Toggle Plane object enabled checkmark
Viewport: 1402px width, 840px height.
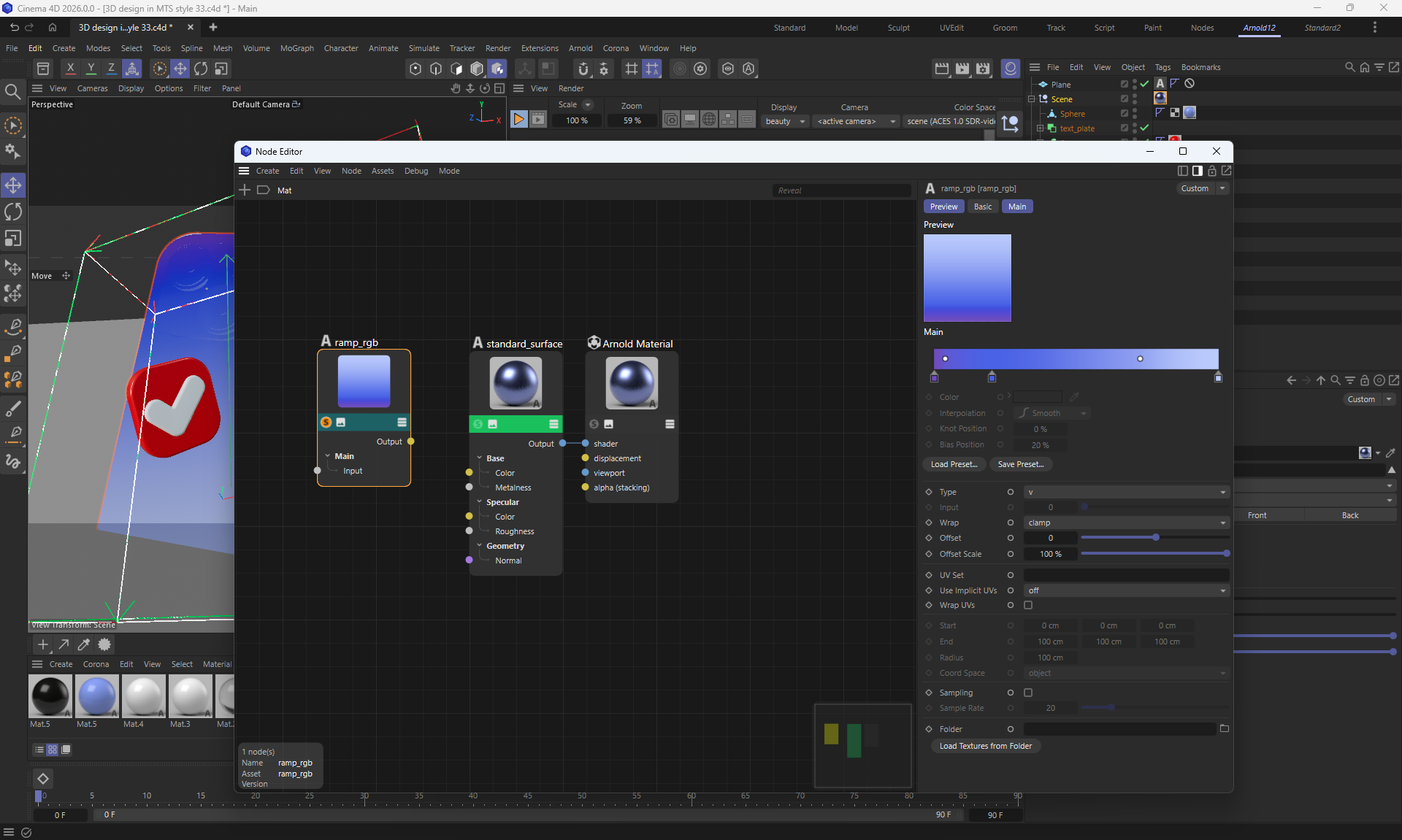pyautogui.click(x=1144, y=85)
